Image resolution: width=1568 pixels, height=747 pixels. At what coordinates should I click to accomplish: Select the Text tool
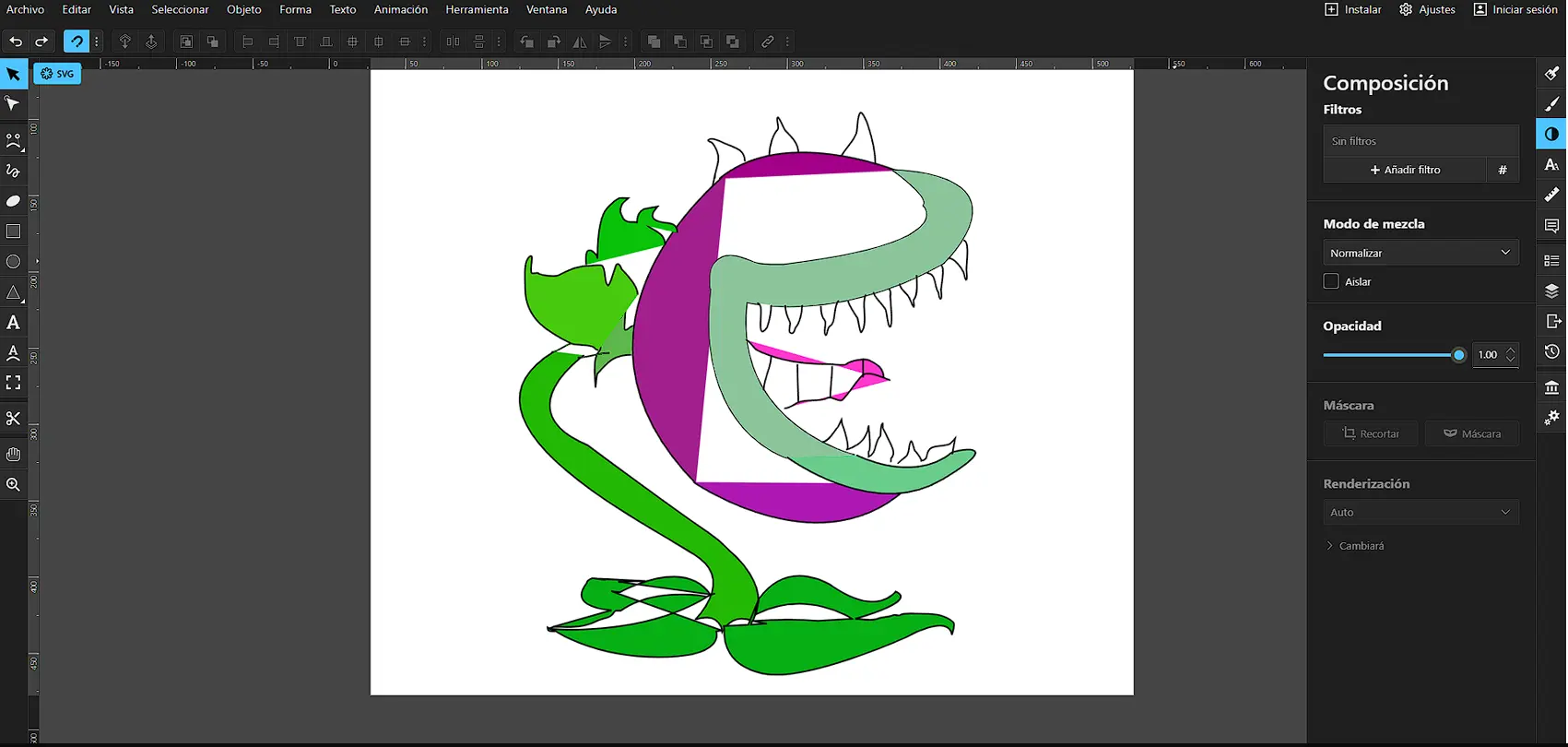[13, 323]
